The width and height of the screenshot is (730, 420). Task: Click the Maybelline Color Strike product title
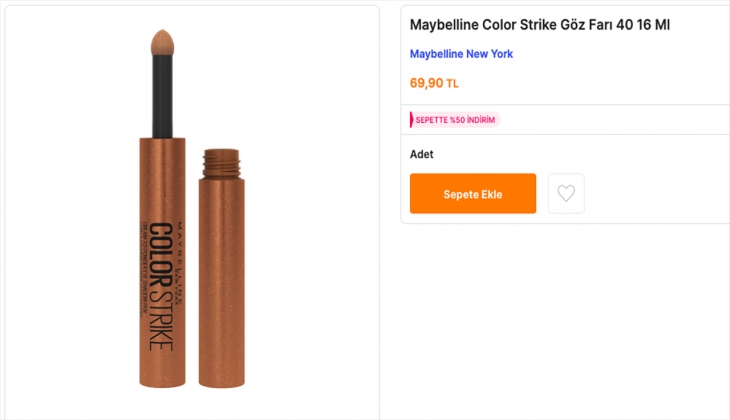(x=539, y=24)
